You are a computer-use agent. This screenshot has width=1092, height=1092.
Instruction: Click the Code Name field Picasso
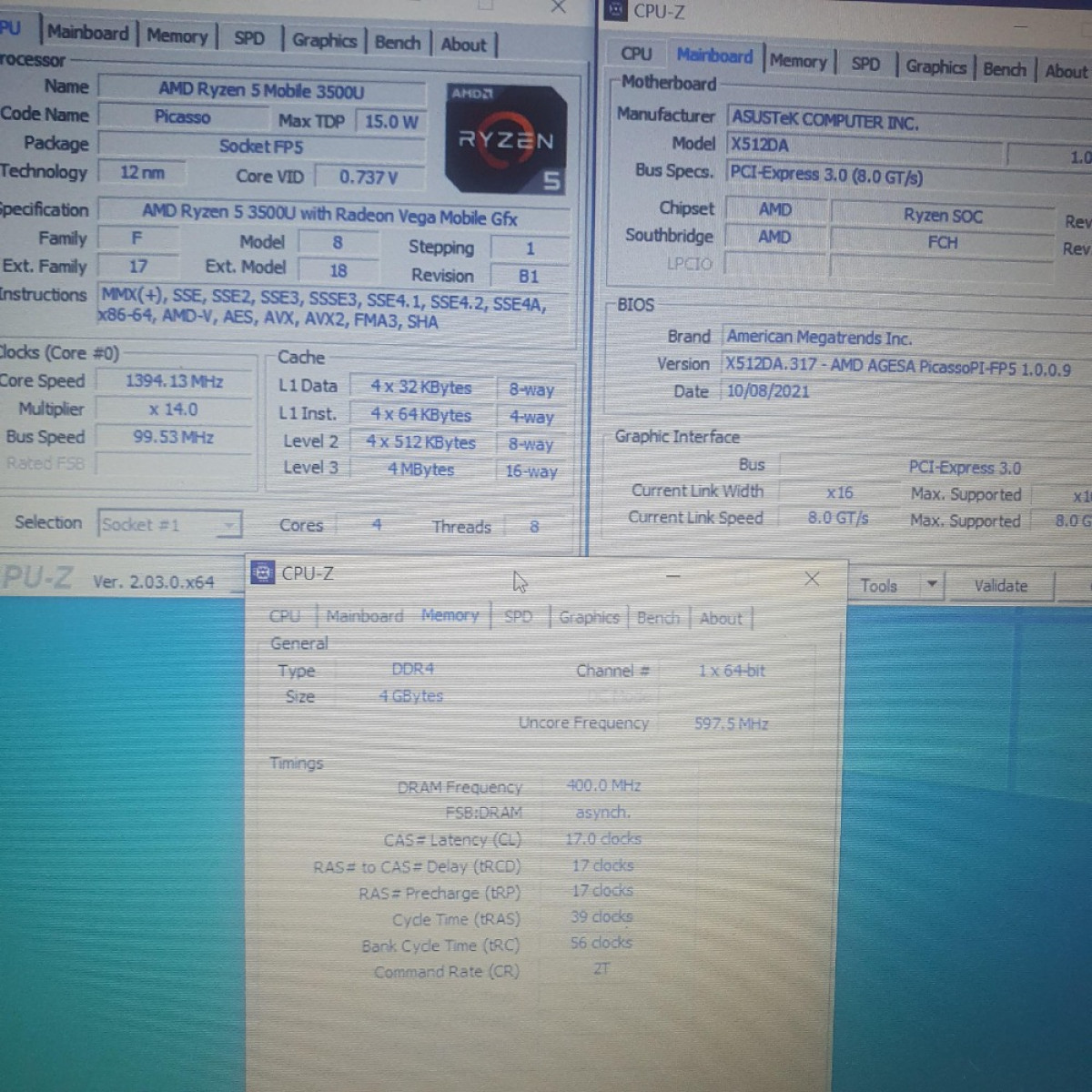pyautogui.click(x=182, y=117)
